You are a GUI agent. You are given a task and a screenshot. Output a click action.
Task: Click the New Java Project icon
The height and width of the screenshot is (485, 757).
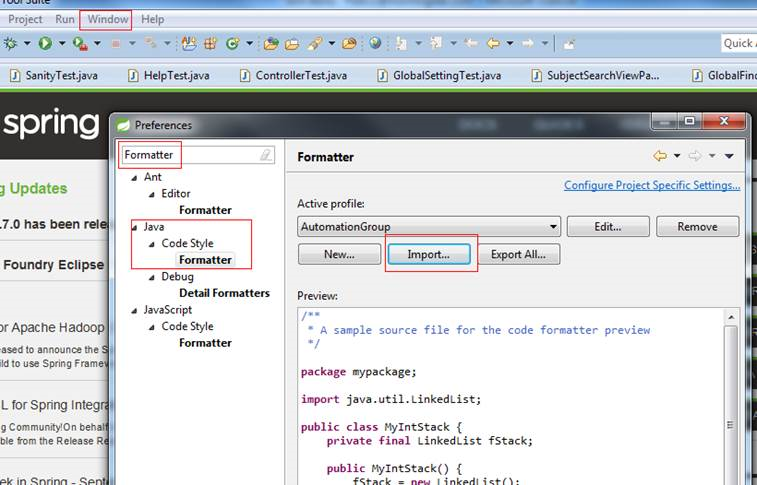[x=189, y=44]
